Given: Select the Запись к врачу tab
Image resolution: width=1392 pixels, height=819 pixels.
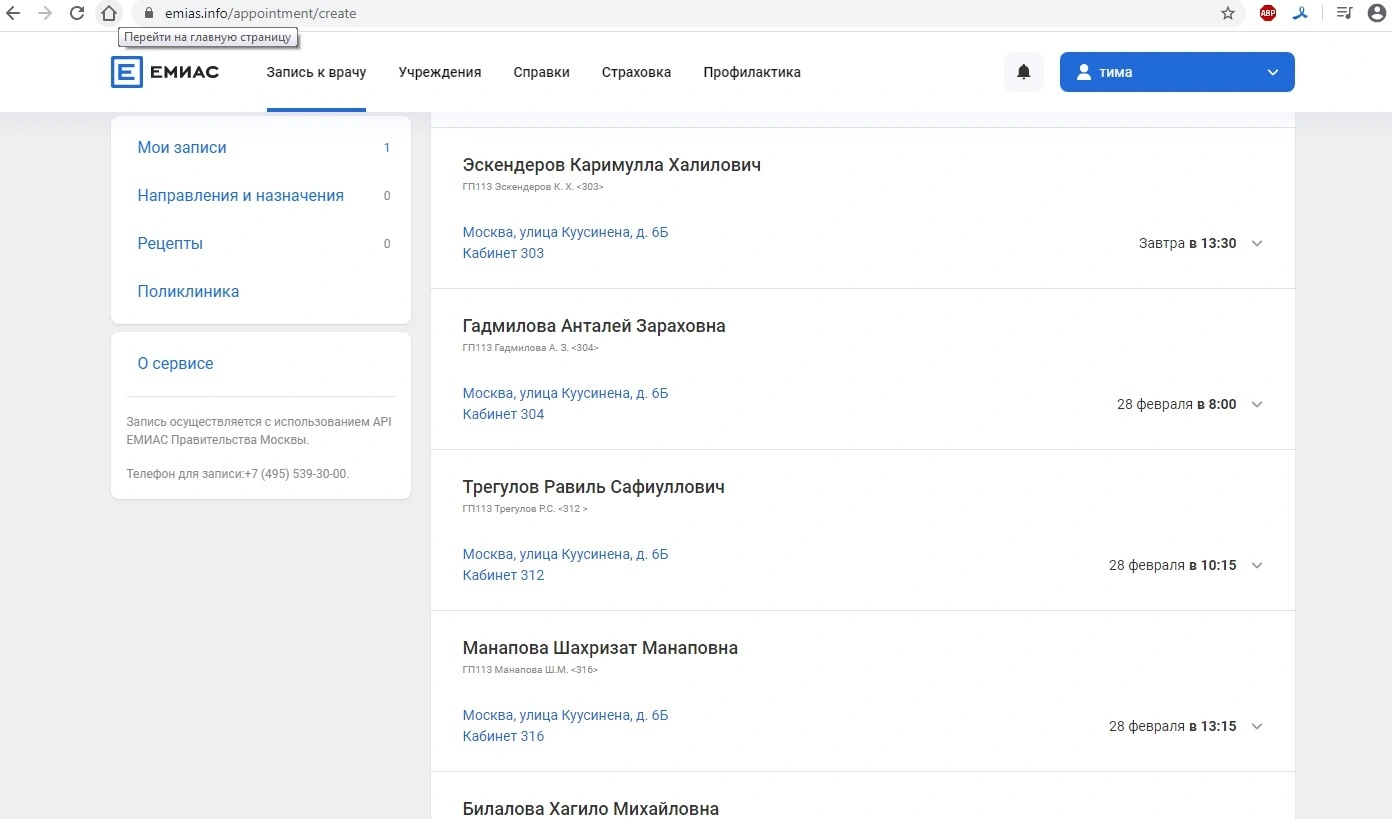Looking at the screenshot, I should 316,72.
